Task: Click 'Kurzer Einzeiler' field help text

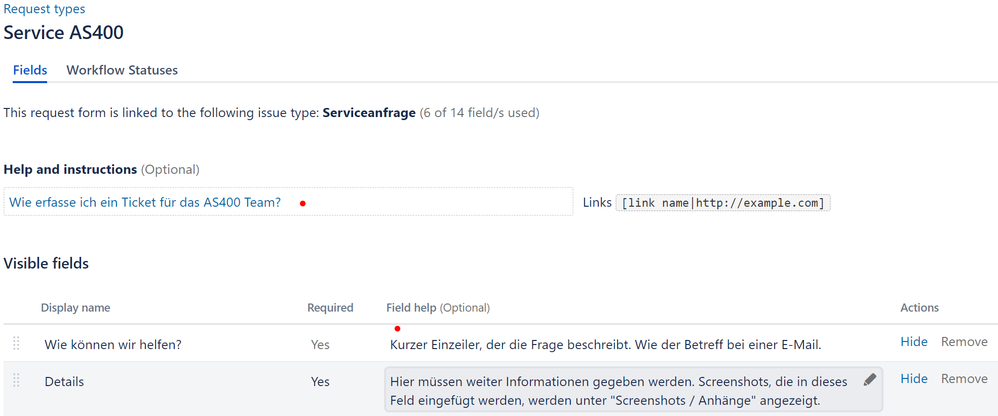Action: click(606, 345)
